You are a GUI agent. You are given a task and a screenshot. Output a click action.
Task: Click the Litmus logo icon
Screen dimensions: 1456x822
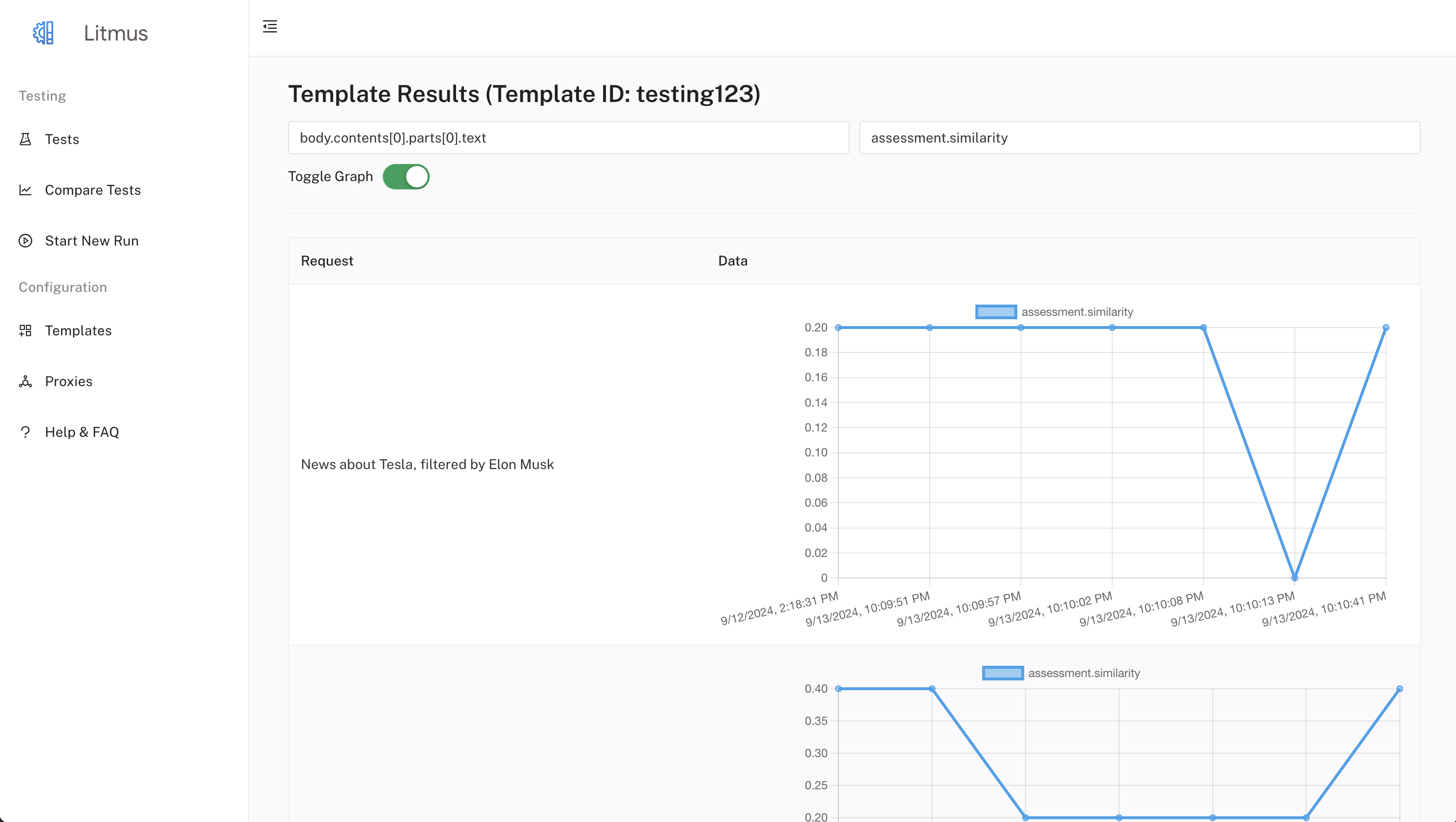pyautogui.click(x=43, y=32)
